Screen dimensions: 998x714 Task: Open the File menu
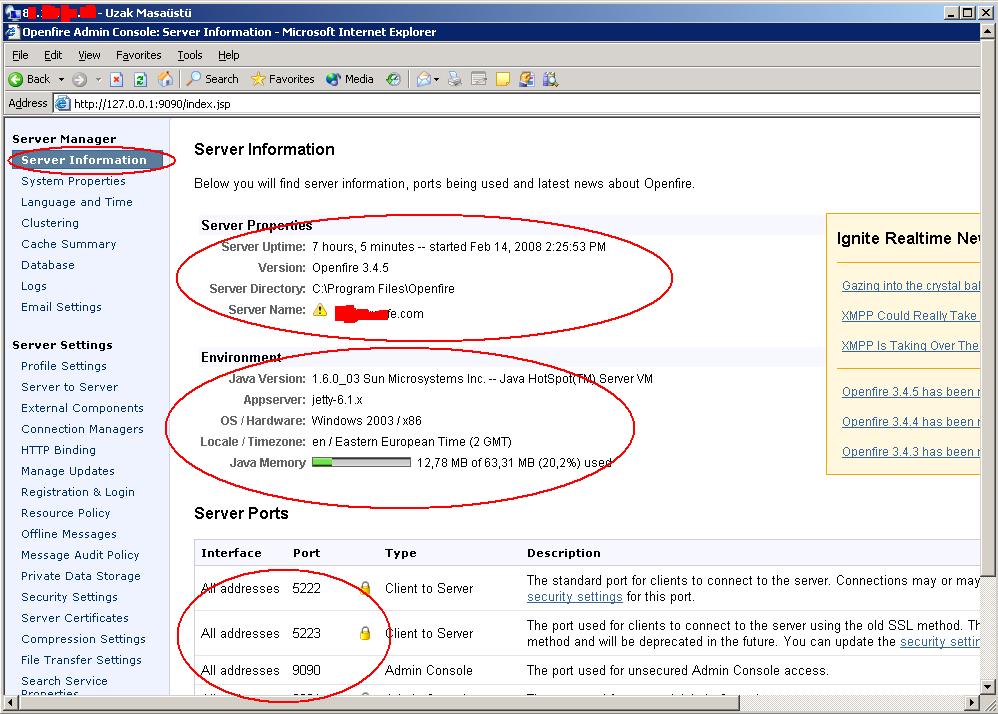(x=20, y=55)
